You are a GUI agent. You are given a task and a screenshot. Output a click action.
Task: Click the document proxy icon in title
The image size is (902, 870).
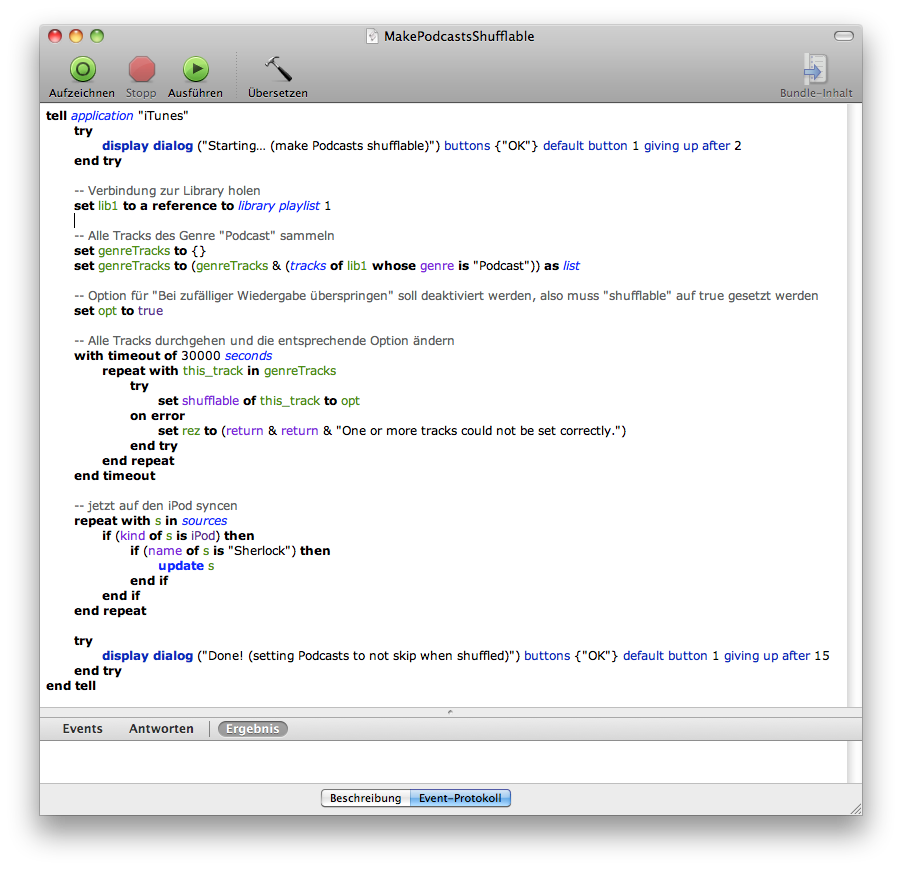[x=372, y=36]
